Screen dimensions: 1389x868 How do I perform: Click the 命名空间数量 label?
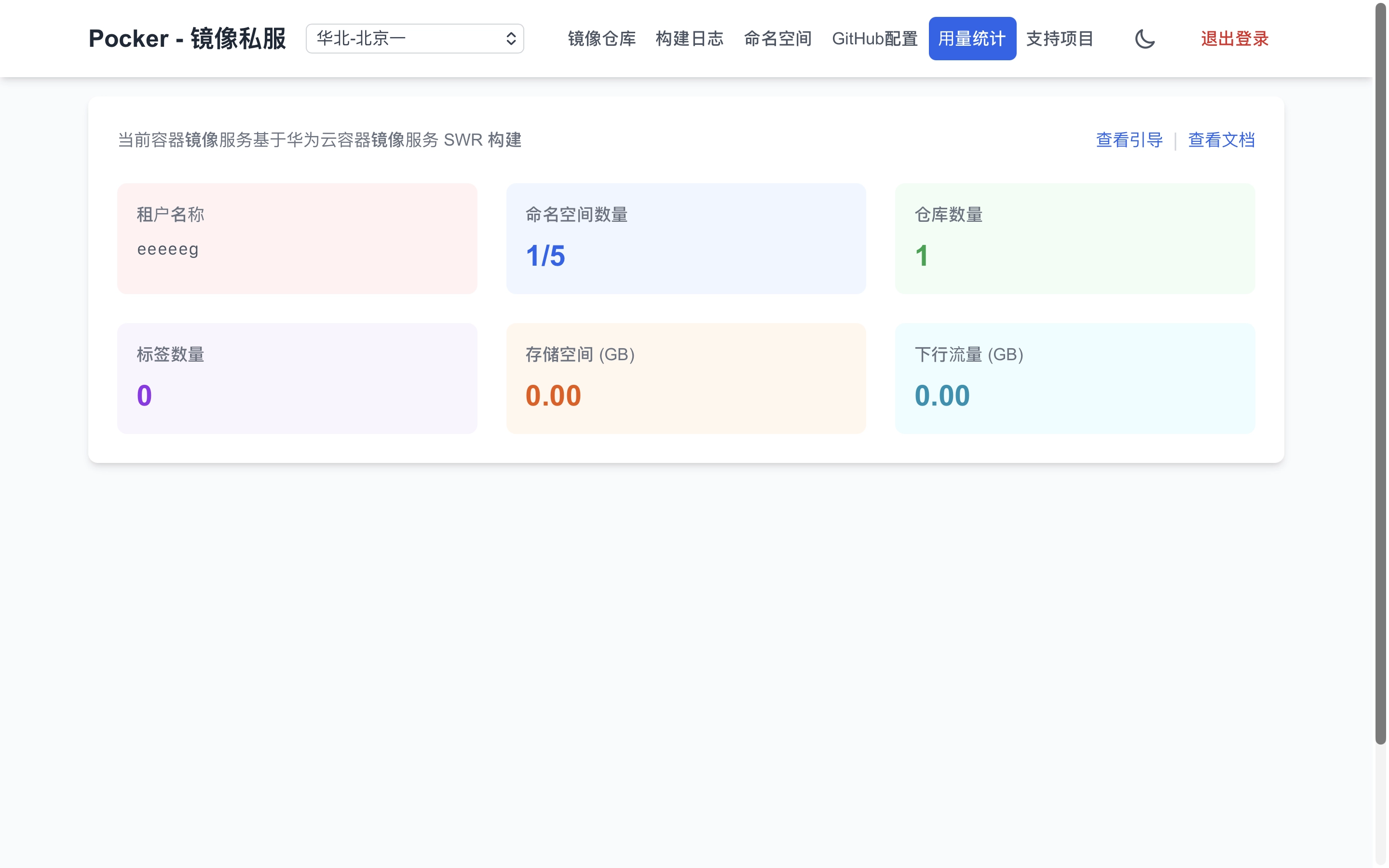pyautogui.click(x=577, y=215)
